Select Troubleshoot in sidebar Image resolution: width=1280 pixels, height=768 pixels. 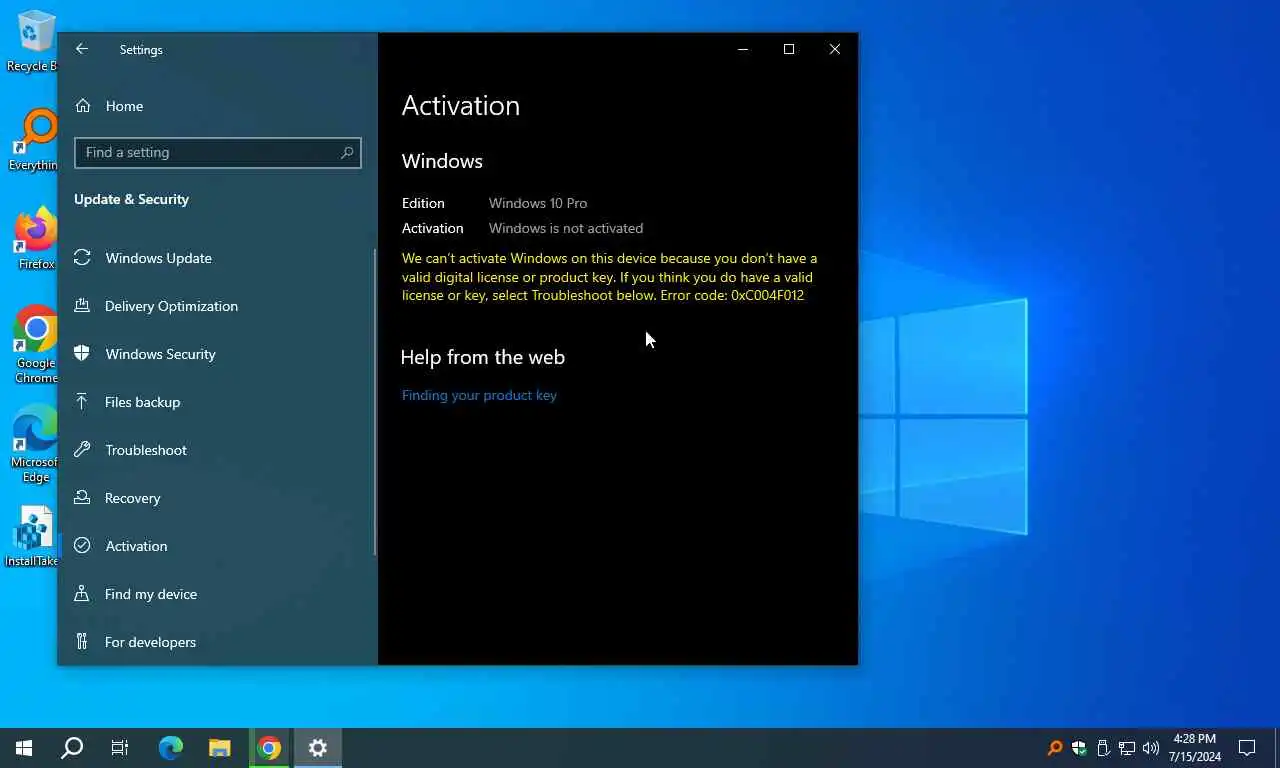pyautogui.click(x=218, y=450)
